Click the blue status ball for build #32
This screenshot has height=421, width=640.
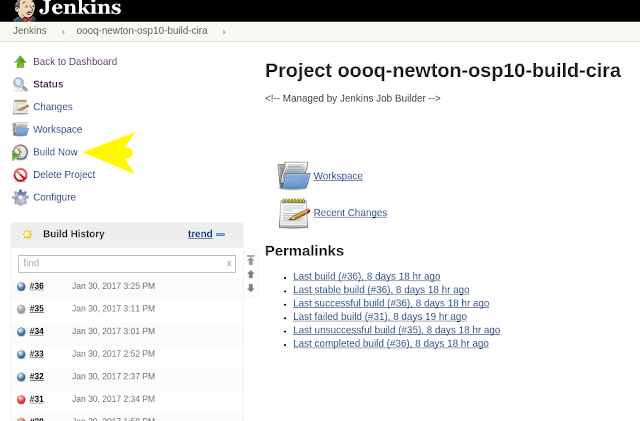point(21,376)
